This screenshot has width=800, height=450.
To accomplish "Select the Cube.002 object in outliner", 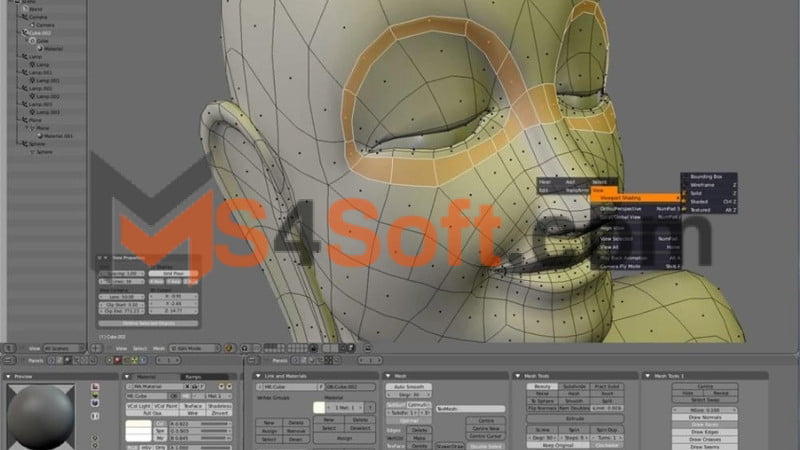I will click(39, 32).
